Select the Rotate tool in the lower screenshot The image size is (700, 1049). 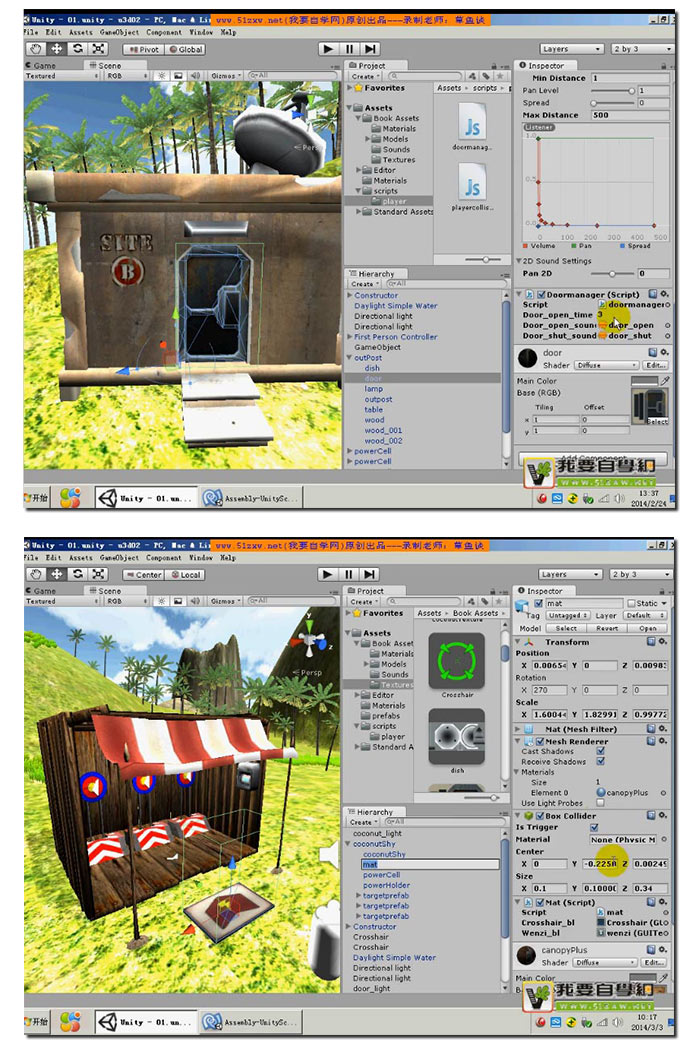tap(78, 574)
